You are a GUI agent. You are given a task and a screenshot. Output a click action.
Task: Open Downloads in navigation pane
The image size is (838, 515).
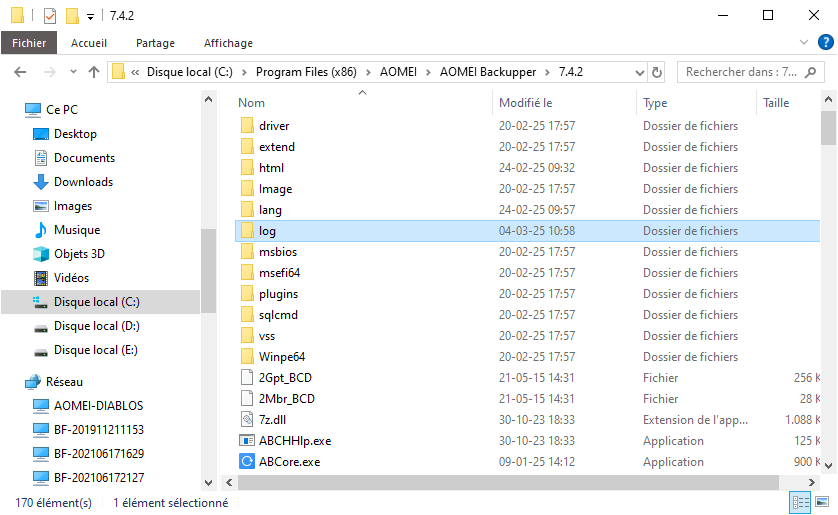point(83,182)
